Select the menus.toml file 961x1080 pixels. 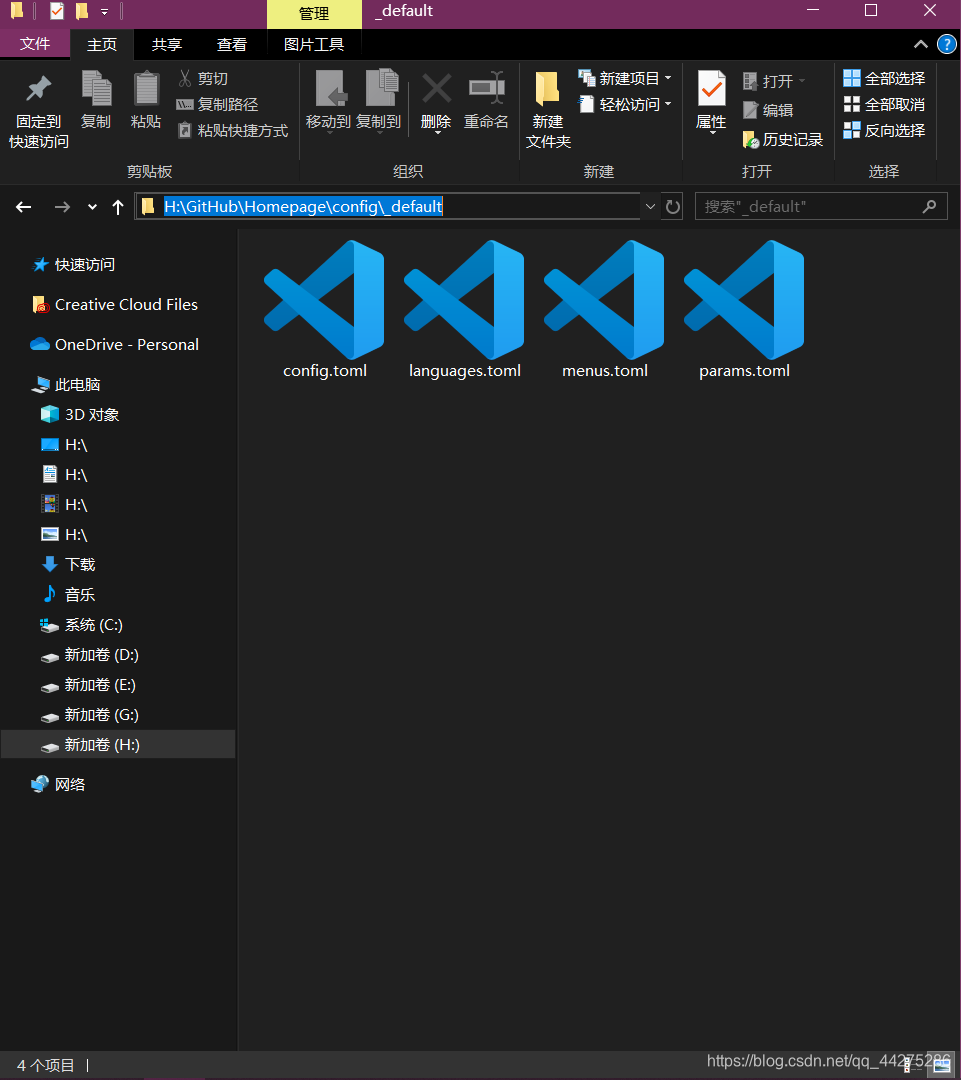[x=604, y=310]
